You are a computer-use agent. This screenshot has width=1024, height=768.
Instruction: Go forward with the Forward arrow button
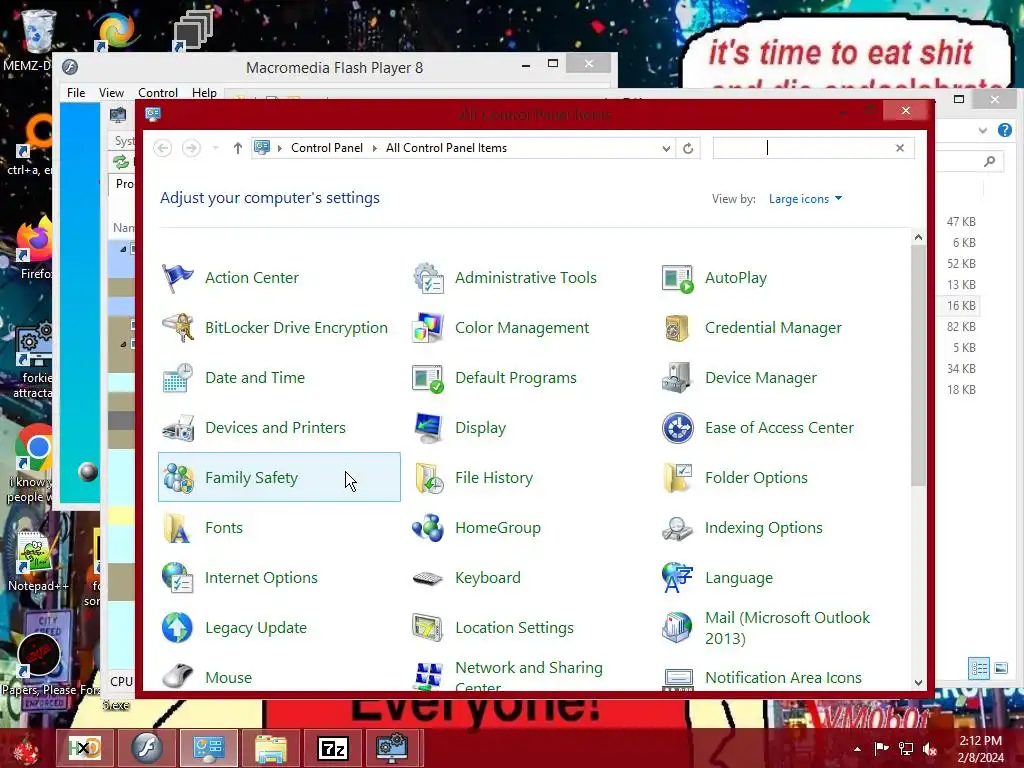click(x=191, y=148)
